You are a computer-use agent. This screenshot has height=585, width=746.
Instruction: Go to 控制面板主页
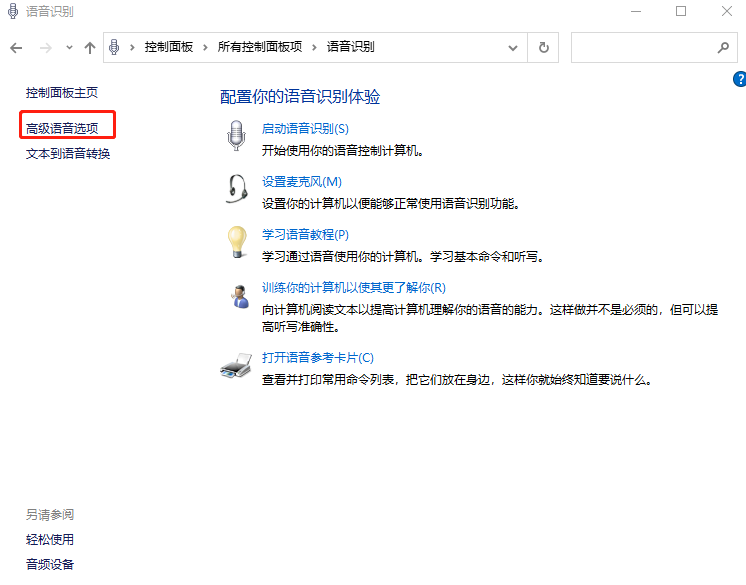pos(62,92)
